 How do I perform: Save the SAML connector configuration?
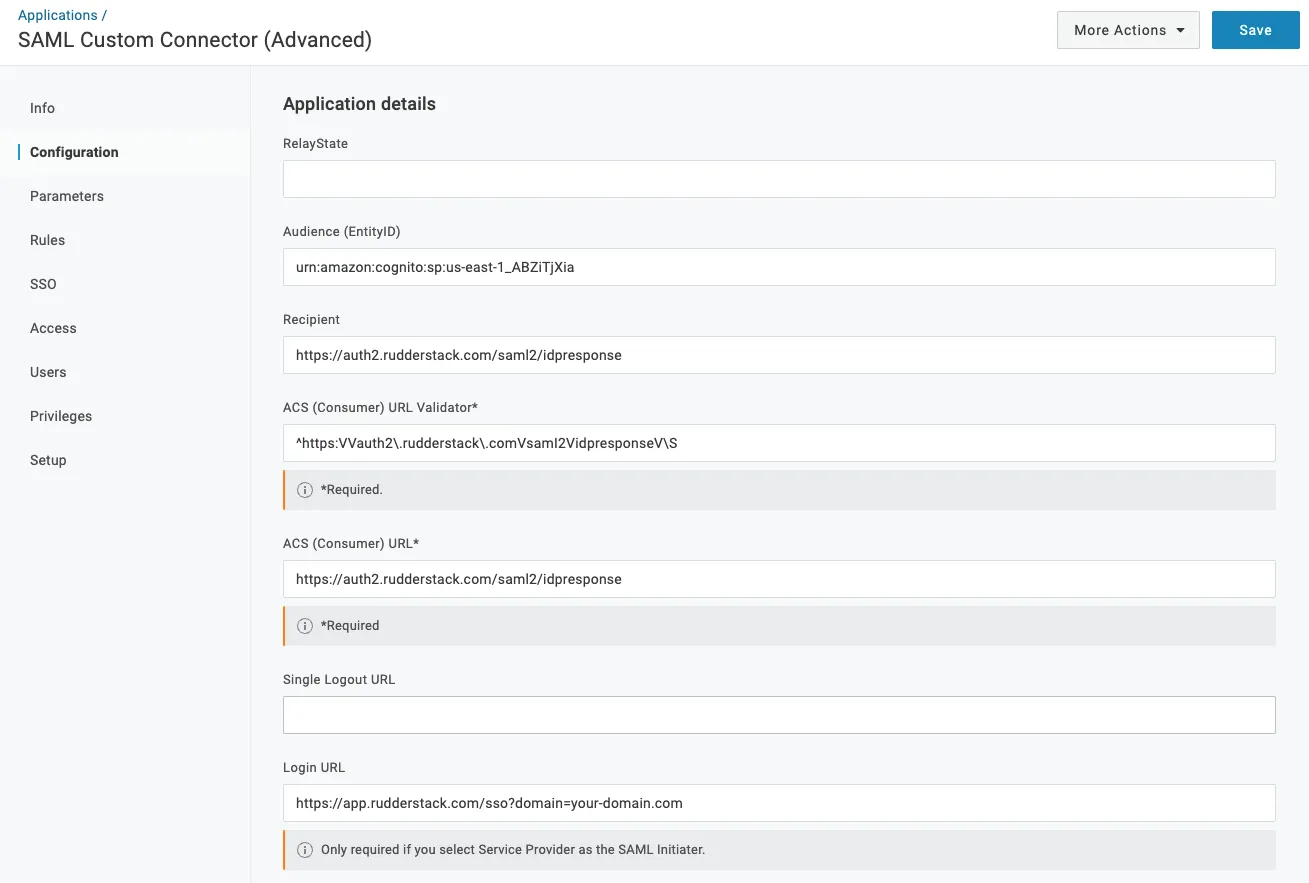1256,30
